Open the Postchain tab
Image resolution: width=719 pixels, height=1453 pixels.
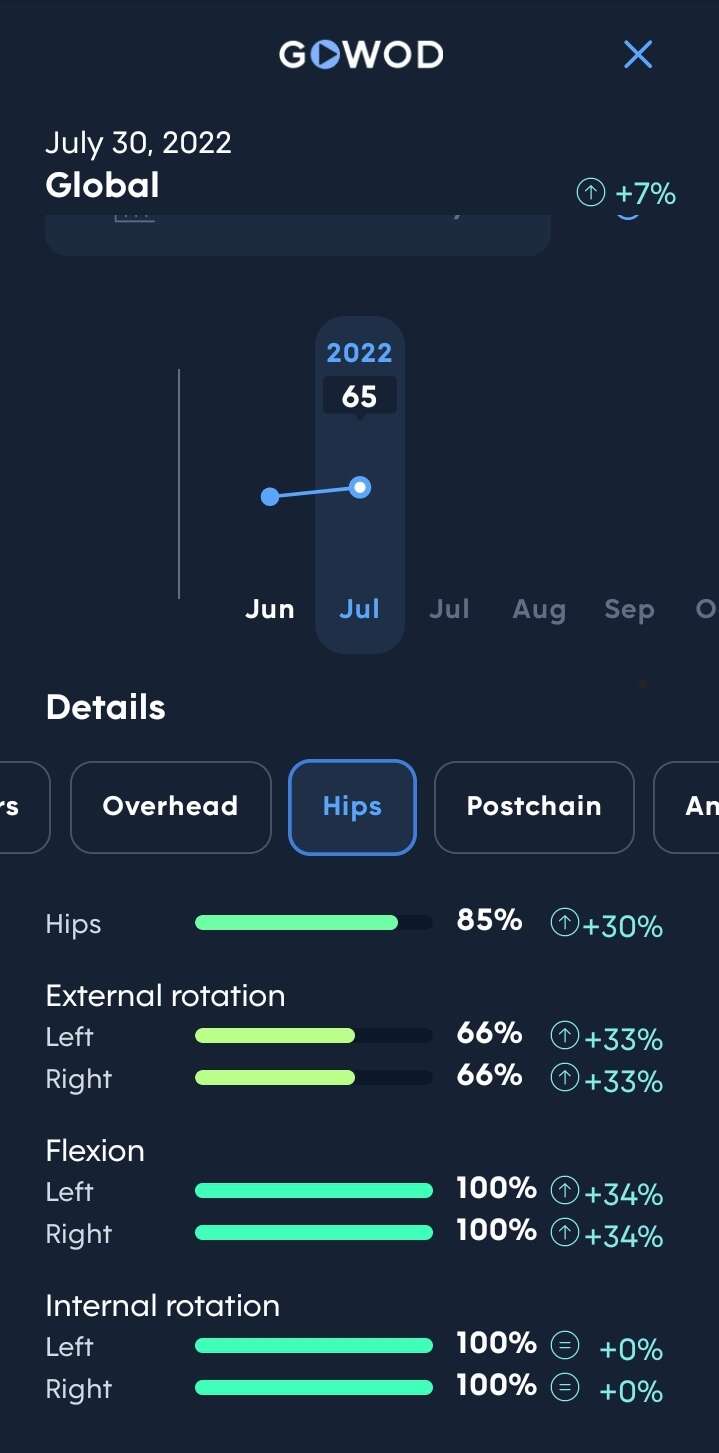point(534,807)
